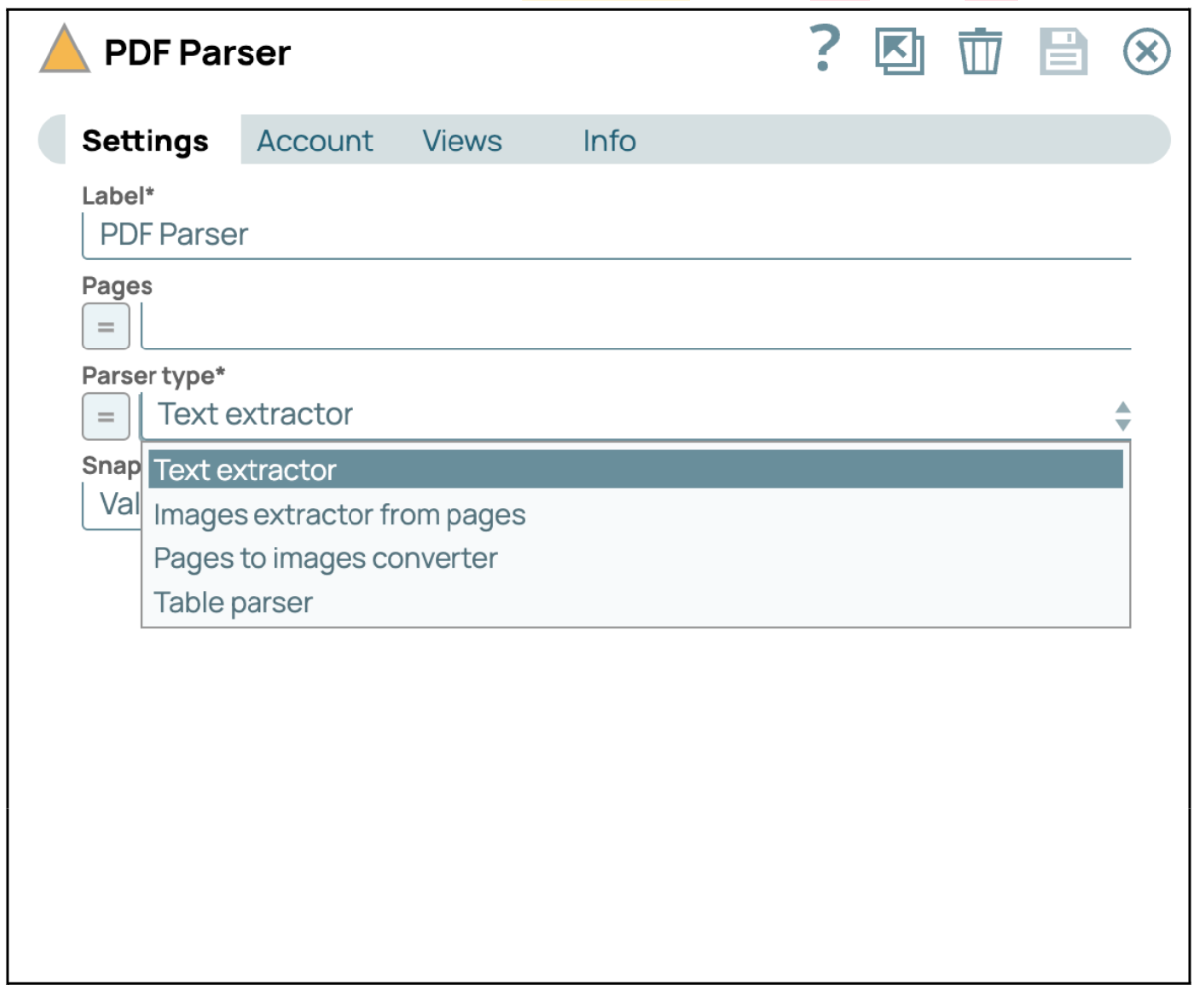
Task: Switch to the Account tab
Action: 315,141
